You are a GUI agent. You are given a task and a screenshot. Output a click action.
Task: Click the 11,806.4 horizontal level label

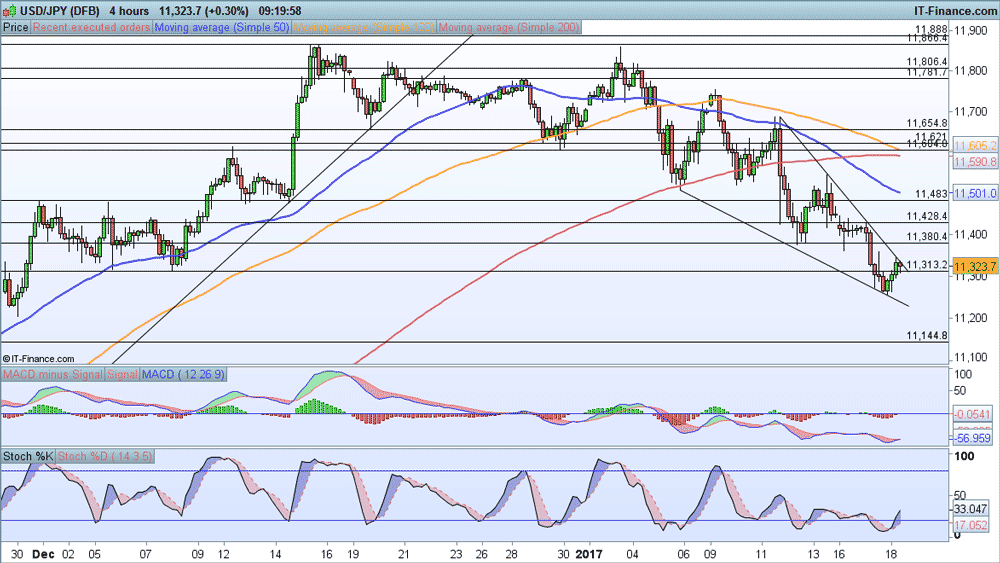coord(927,62)
